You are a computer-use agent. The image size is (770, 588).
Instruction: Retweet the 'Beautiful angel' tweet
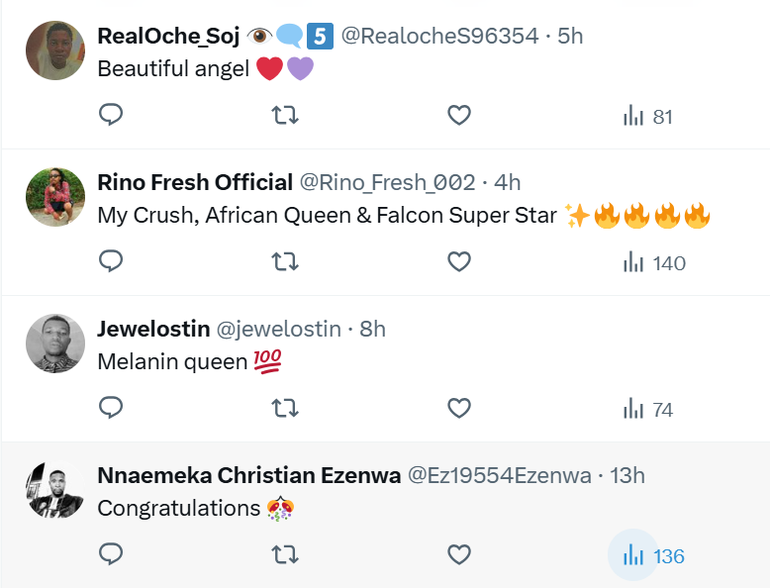pyautogui.click(x=285, y=116)
